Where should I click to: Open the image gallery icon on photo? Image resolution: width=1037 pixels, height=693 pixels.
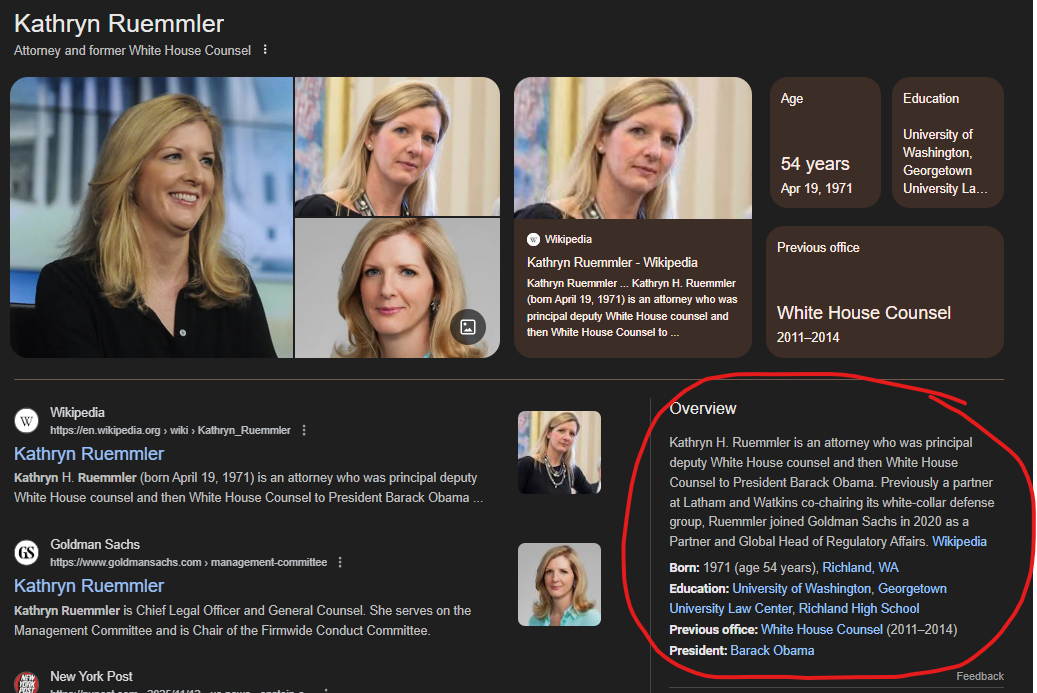coord(467,326)
